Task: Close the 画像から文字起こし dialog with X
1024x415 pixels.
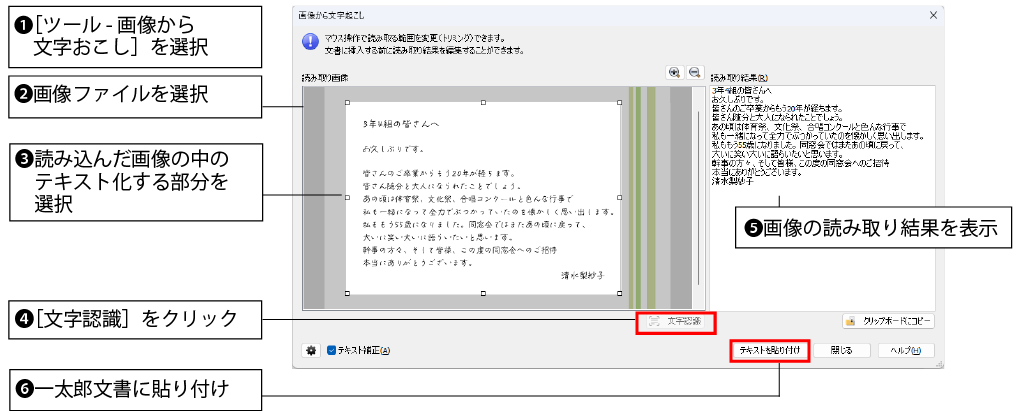Action: [934, 15]
